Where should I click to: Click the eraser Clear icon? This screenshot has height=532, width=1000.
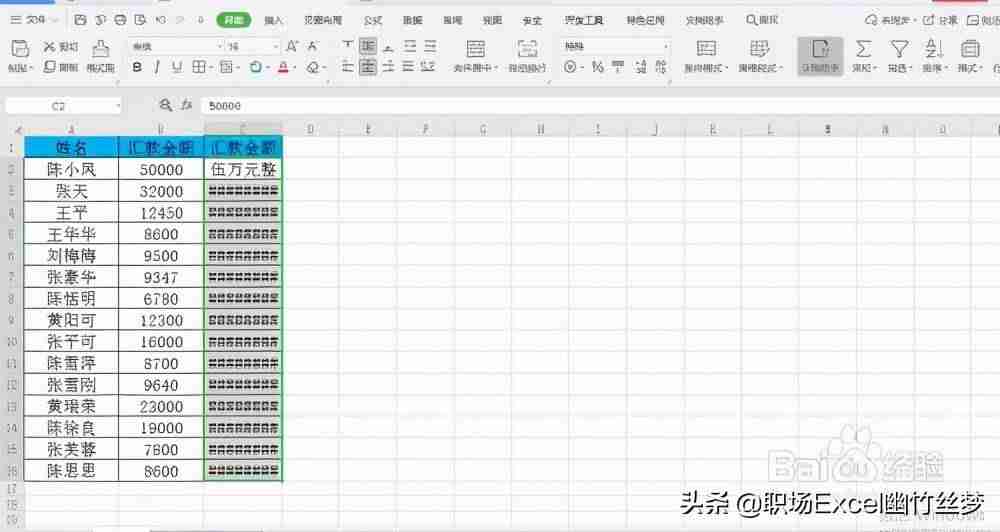tap(312, 67)
